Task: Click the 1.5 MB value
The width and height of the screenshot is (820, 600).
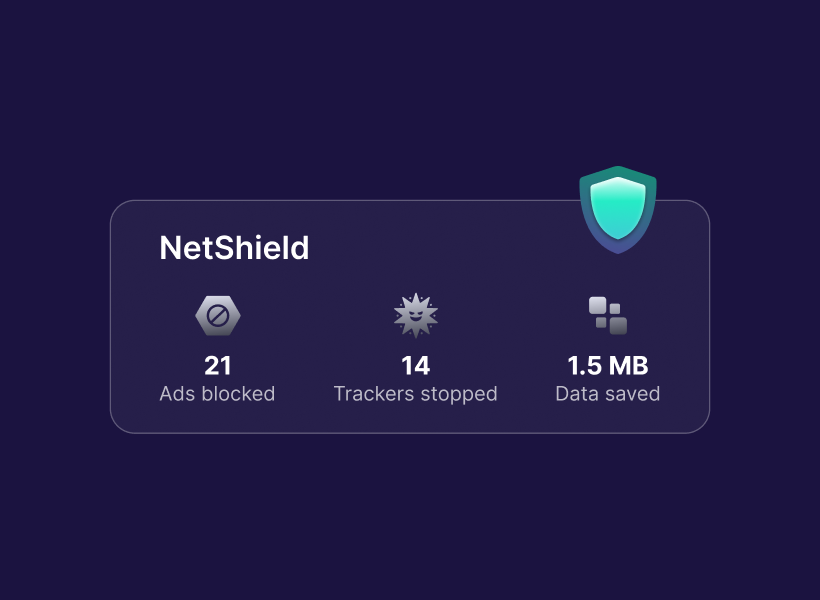Action: (608, 366)
